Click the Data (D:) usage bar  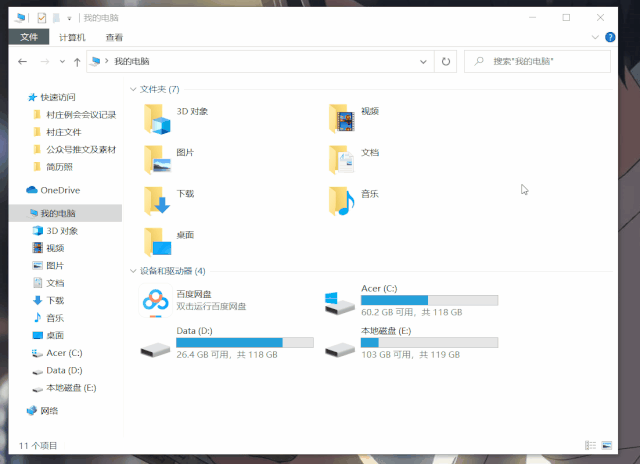(x=245, y=342)
